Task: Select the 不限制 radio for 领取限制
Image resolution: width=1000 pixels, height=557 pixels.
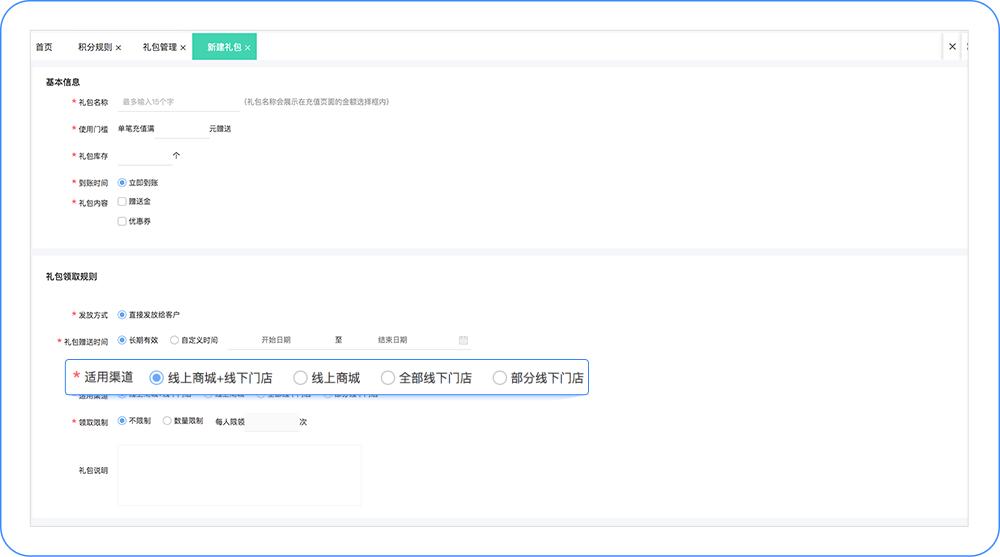Action: click(122, 420)
